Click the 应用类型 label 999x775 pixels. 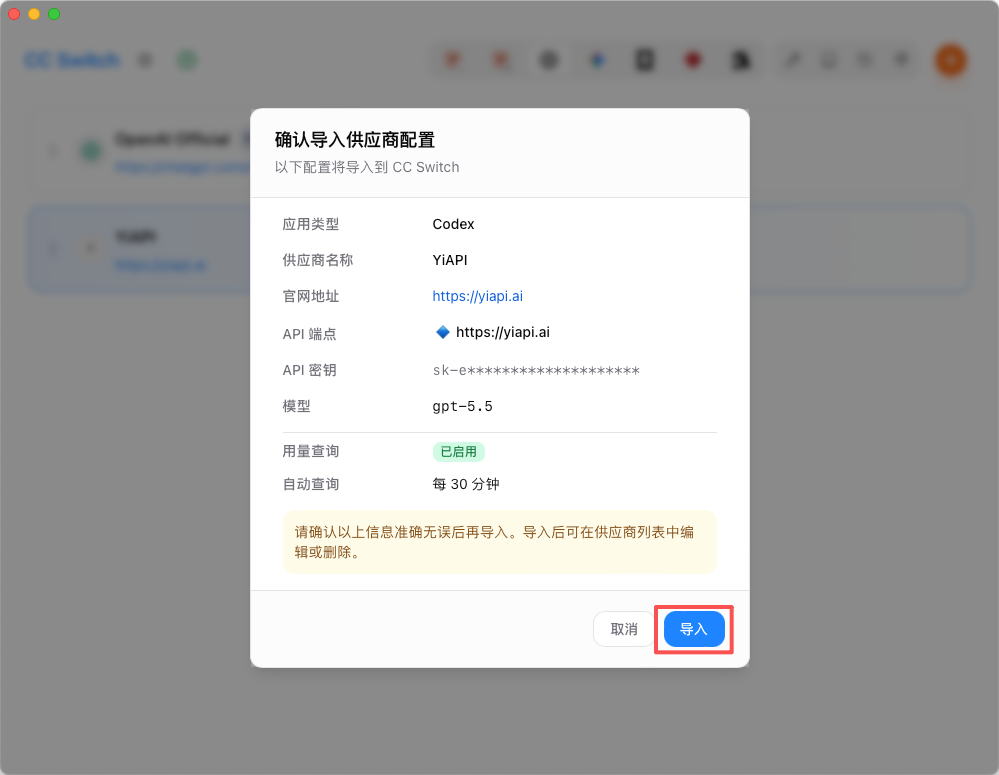point(310,224)
